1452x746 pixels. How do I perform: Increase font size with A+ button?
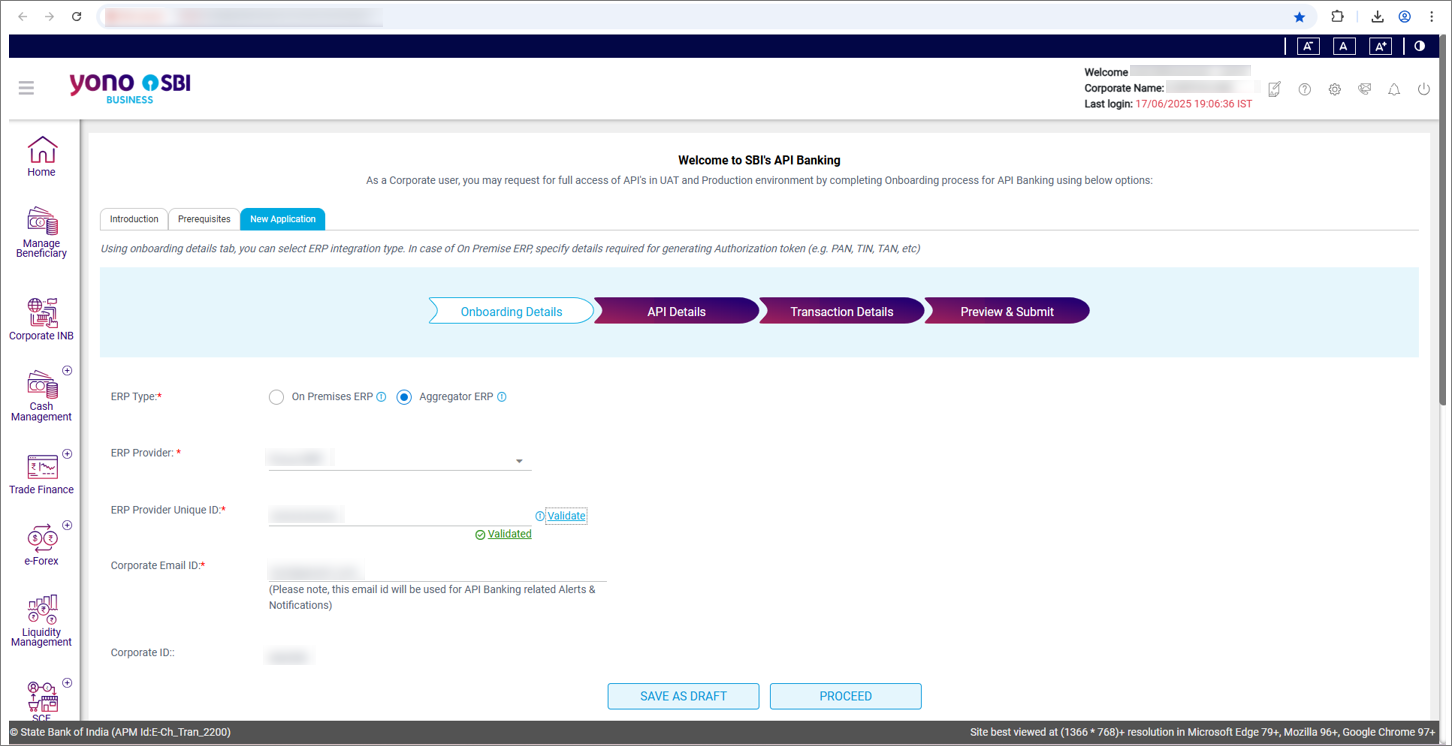(1380, 46)
